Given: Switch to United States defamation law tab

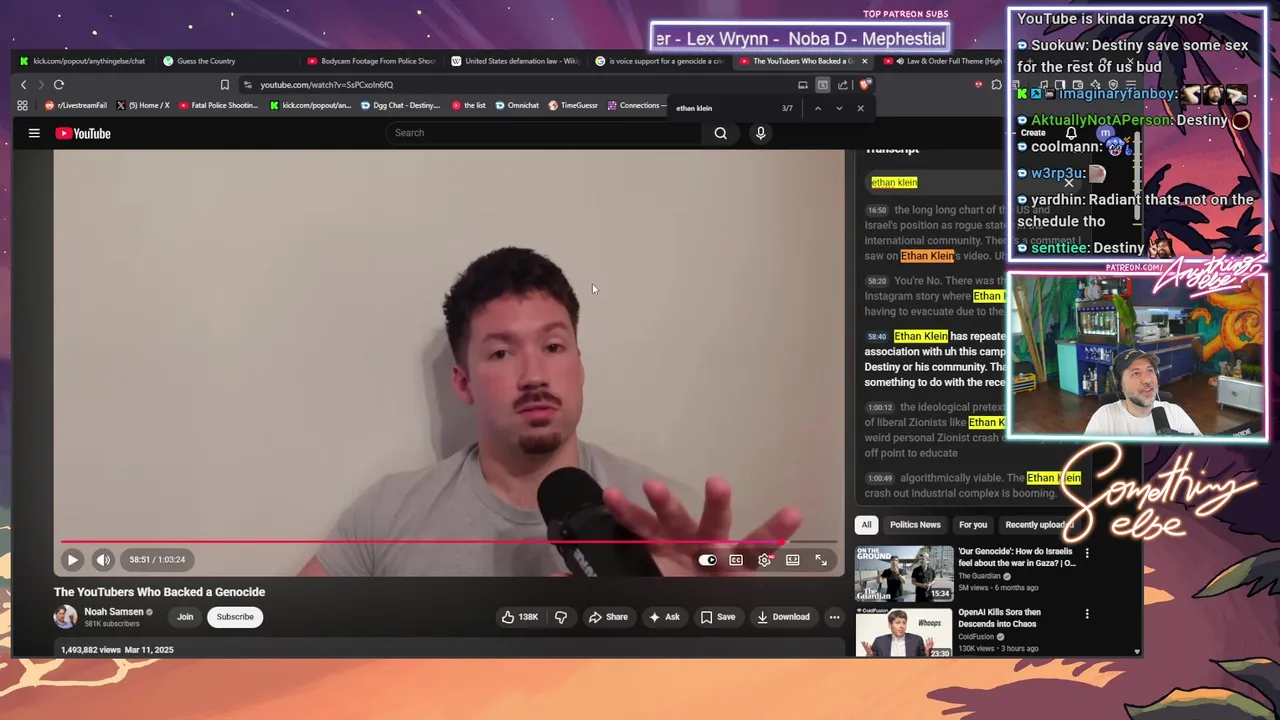Looking at the screenshot, I should (x=515, y=61).
